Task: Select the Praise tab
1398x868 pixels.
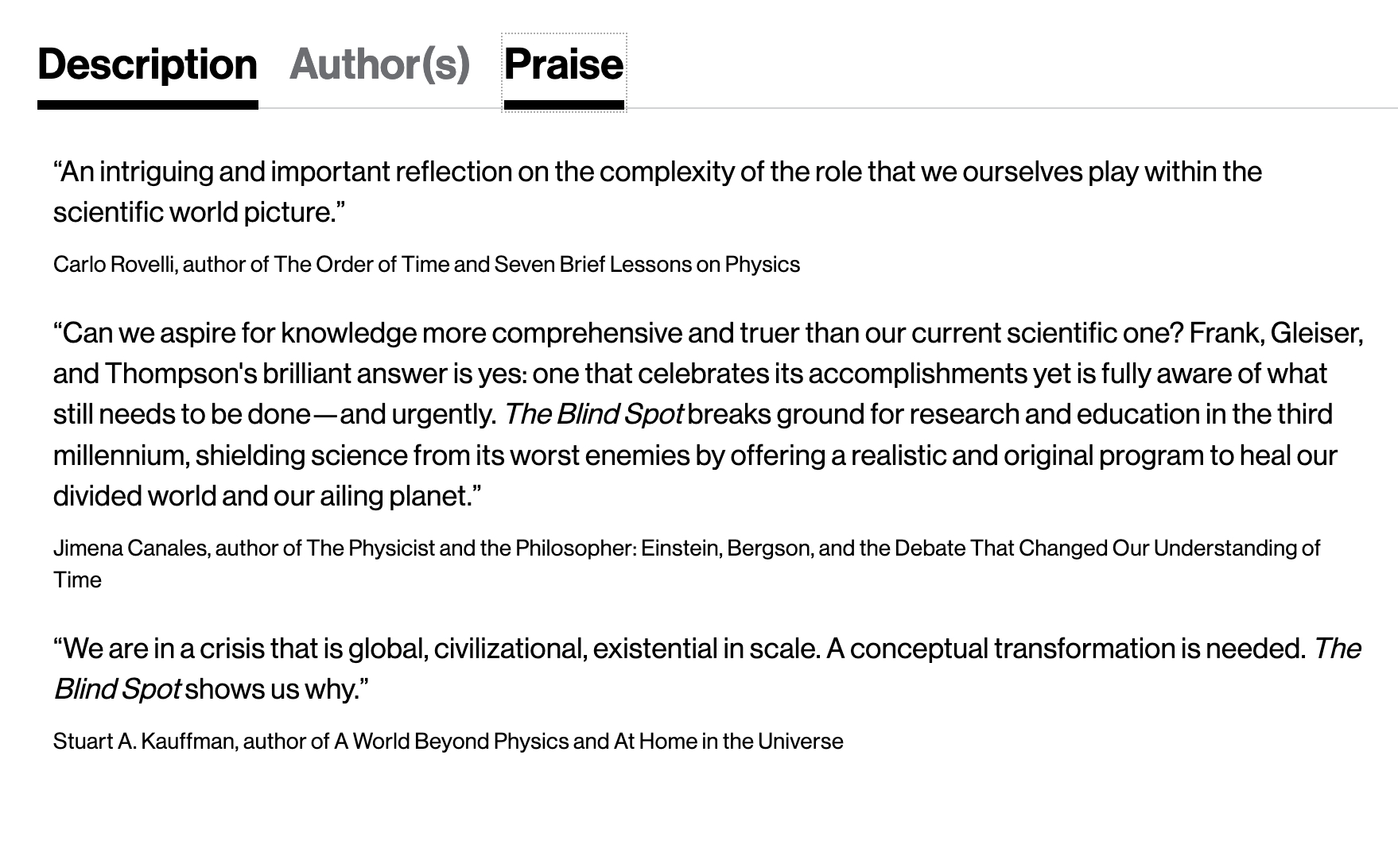Action: tap(563, 64)
